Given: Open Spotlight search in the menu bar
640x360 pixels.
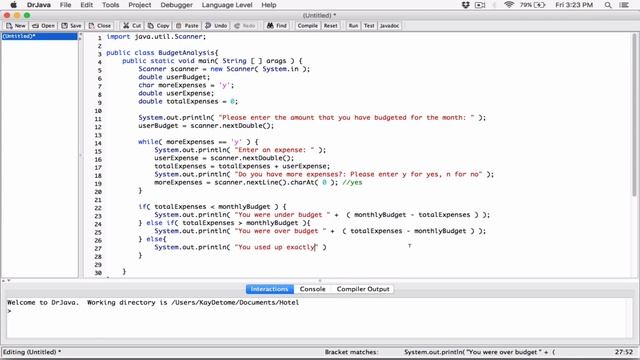Looking at the screenshot, I should (x=608, y=5).
